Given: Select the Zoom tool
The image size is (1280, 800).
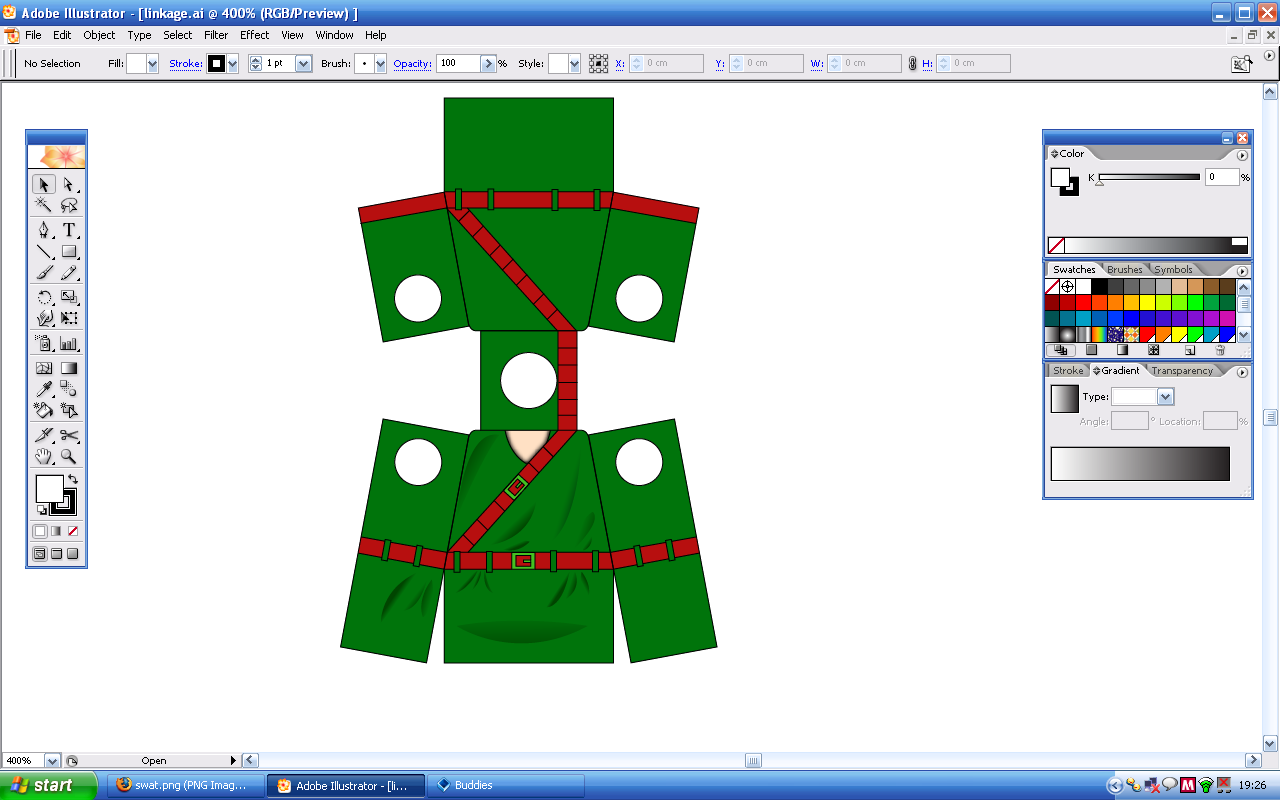Looking at the screenshot, I should [70, 457].
